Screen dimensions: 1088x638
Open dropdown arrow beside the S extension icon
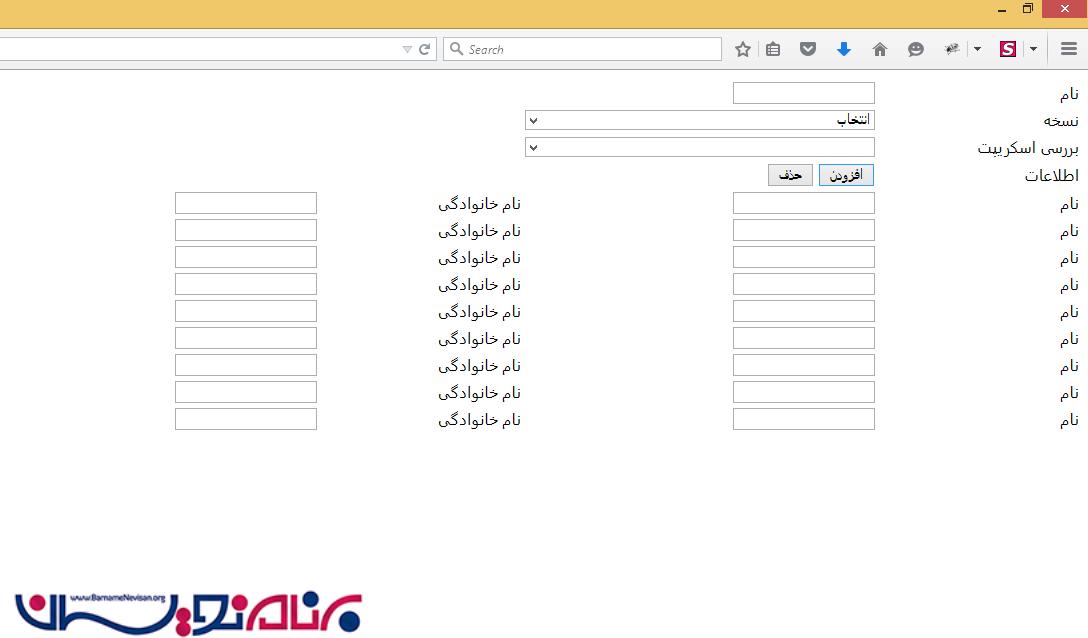pyautogui.click(x=1033, y=49)
